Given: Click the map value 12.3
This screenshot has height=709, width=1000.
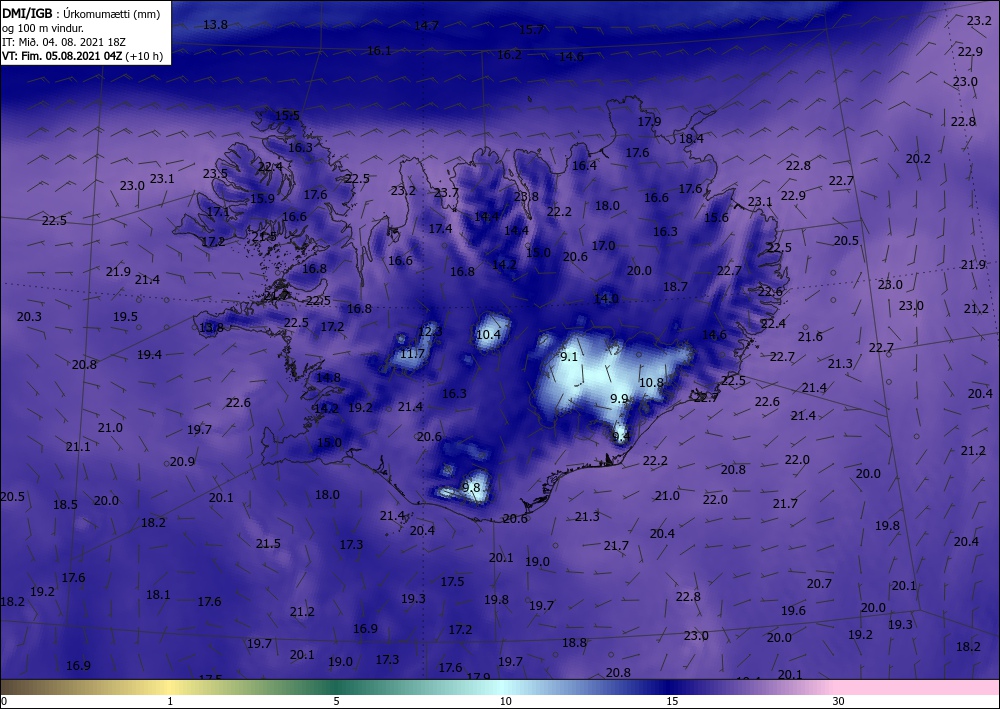Looking at the screenshot, I should click(x=430, y=332).
